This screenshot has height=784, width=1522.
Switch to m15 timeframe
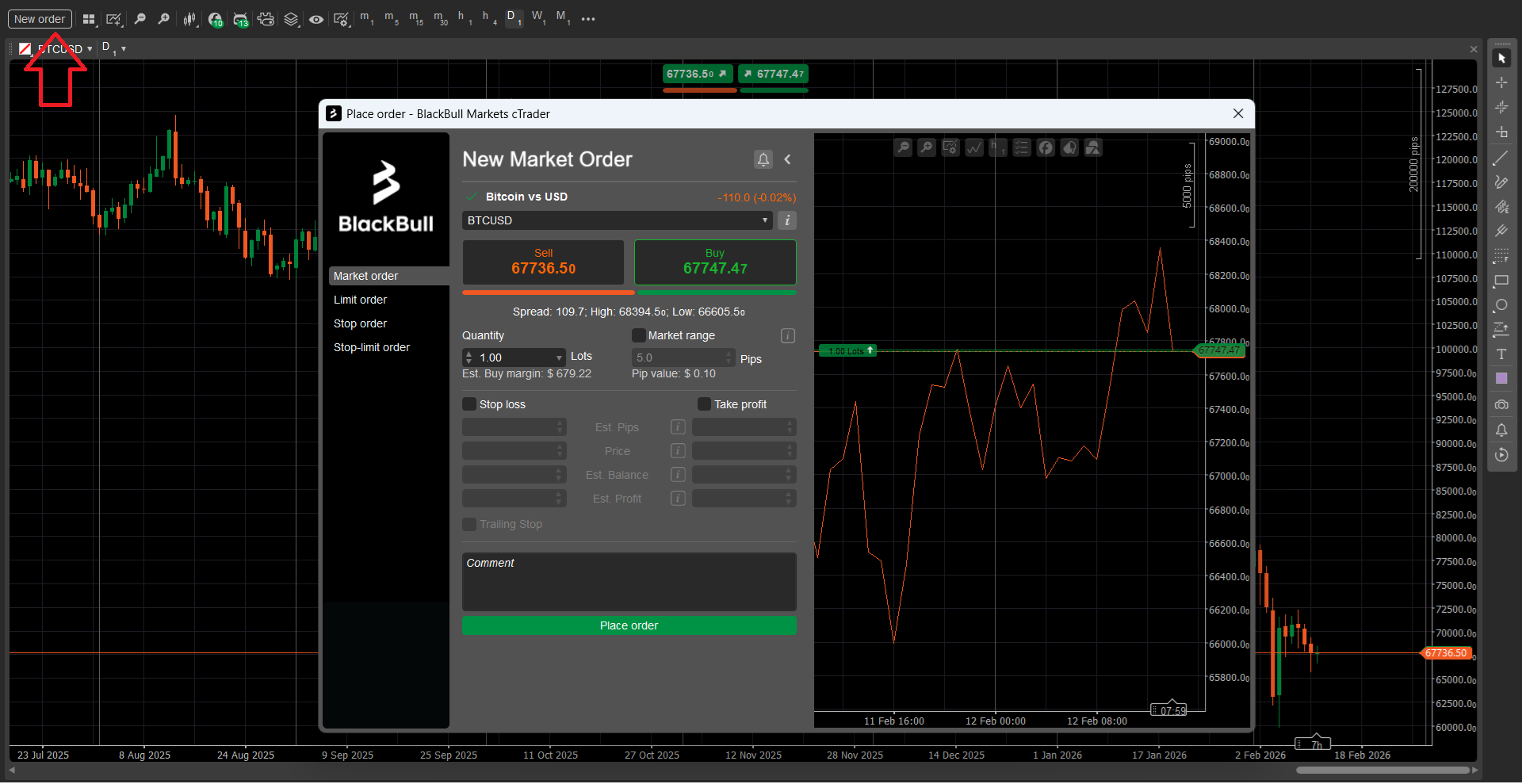[x=416, y=17]
